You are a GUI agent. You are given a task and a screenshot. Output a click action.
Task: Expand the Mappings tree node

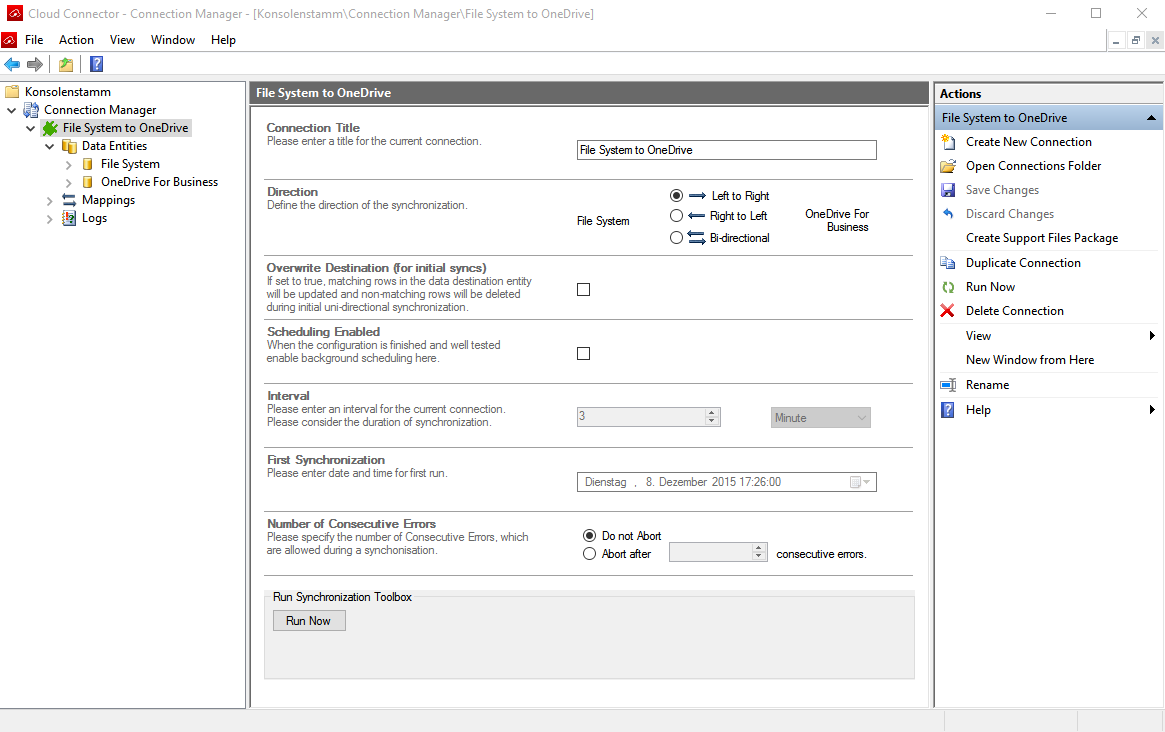[50, 200]
